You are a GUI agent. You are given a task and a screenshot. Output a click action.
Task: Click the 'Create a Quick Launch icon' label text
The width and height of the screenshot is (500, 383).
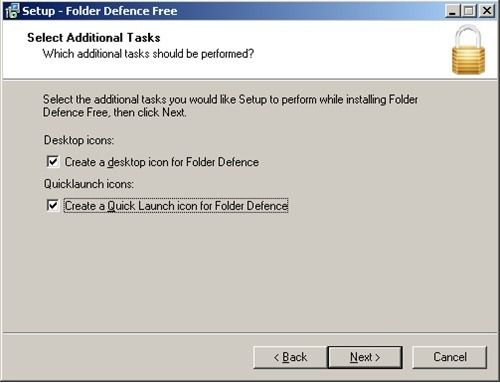coord(176,206)
